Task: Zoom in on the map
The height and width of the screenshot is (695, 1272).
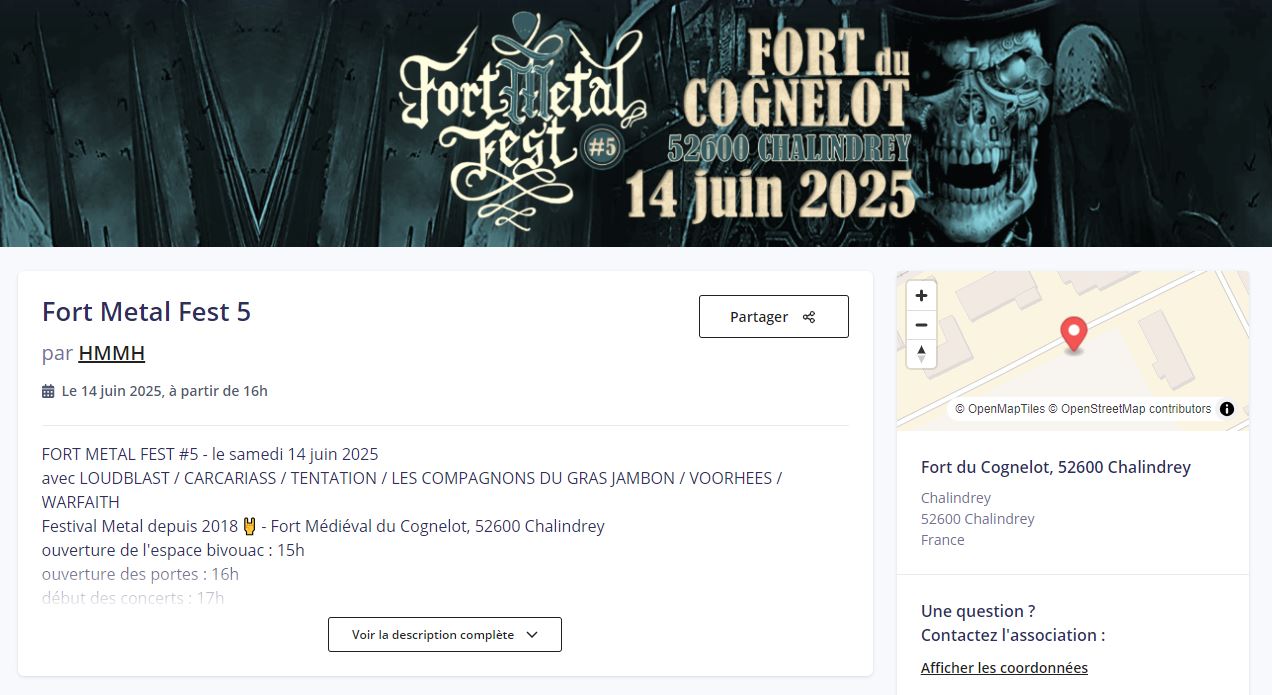Action: [x=921, y=296]
